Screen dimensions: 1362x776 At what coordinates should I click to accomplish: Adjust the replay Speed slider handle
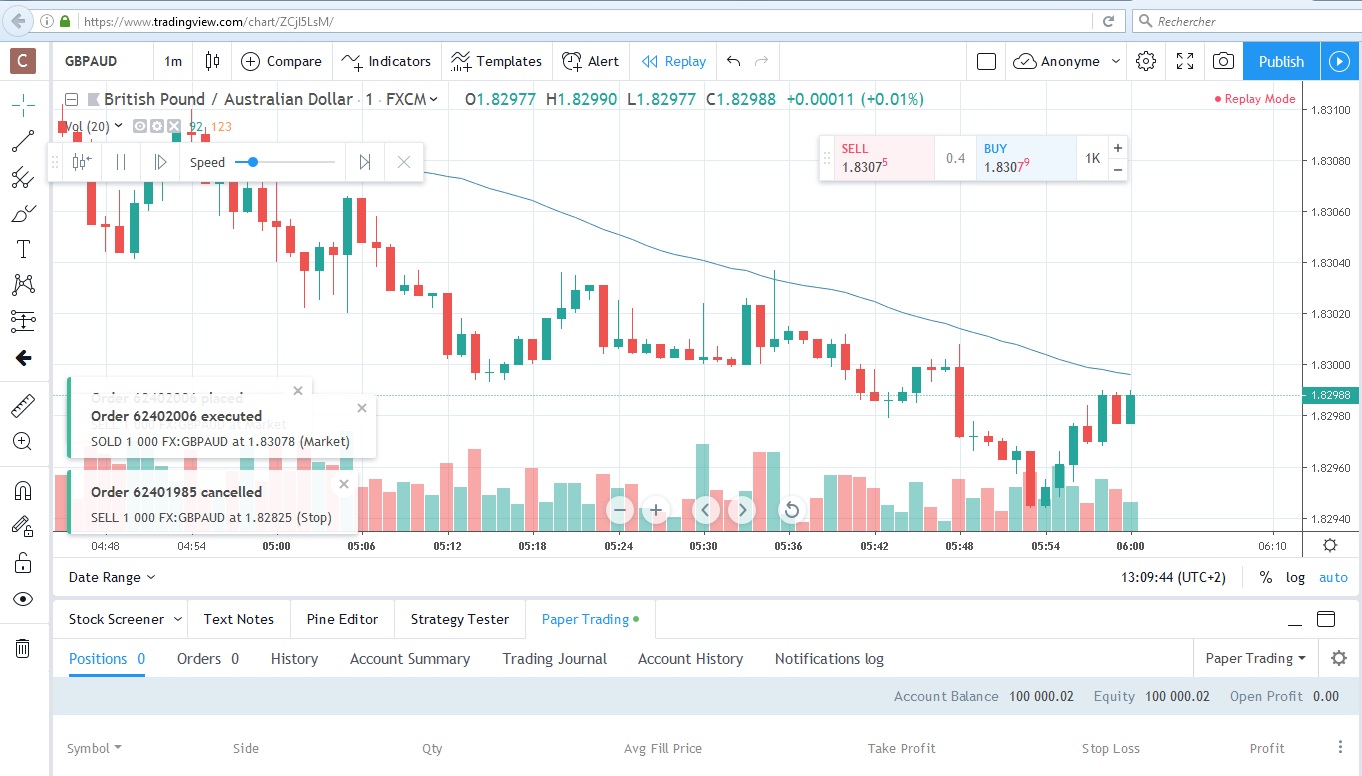[x=253, y=162]
